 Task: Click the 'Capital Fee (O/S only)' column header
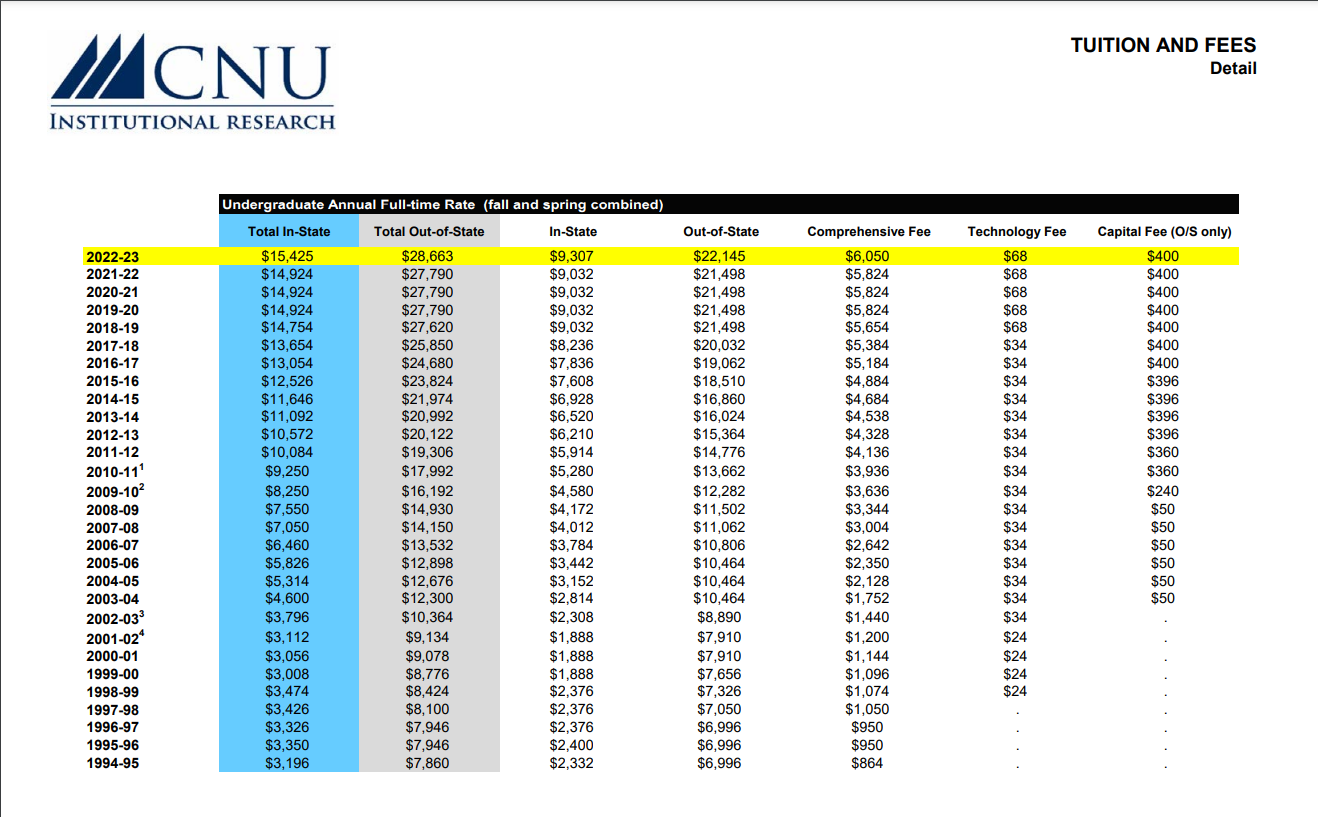1164,232
